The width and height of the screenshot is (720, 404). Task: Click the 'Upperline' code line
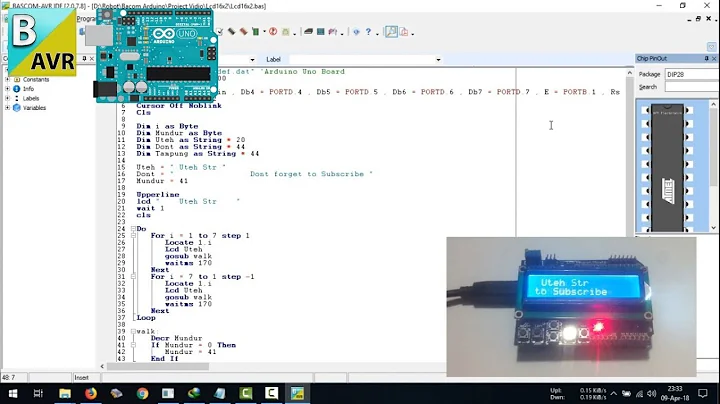158,195
